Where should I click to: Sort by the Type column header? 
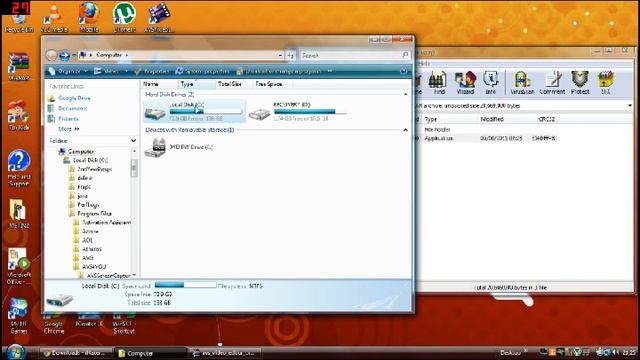coord(197,84)
